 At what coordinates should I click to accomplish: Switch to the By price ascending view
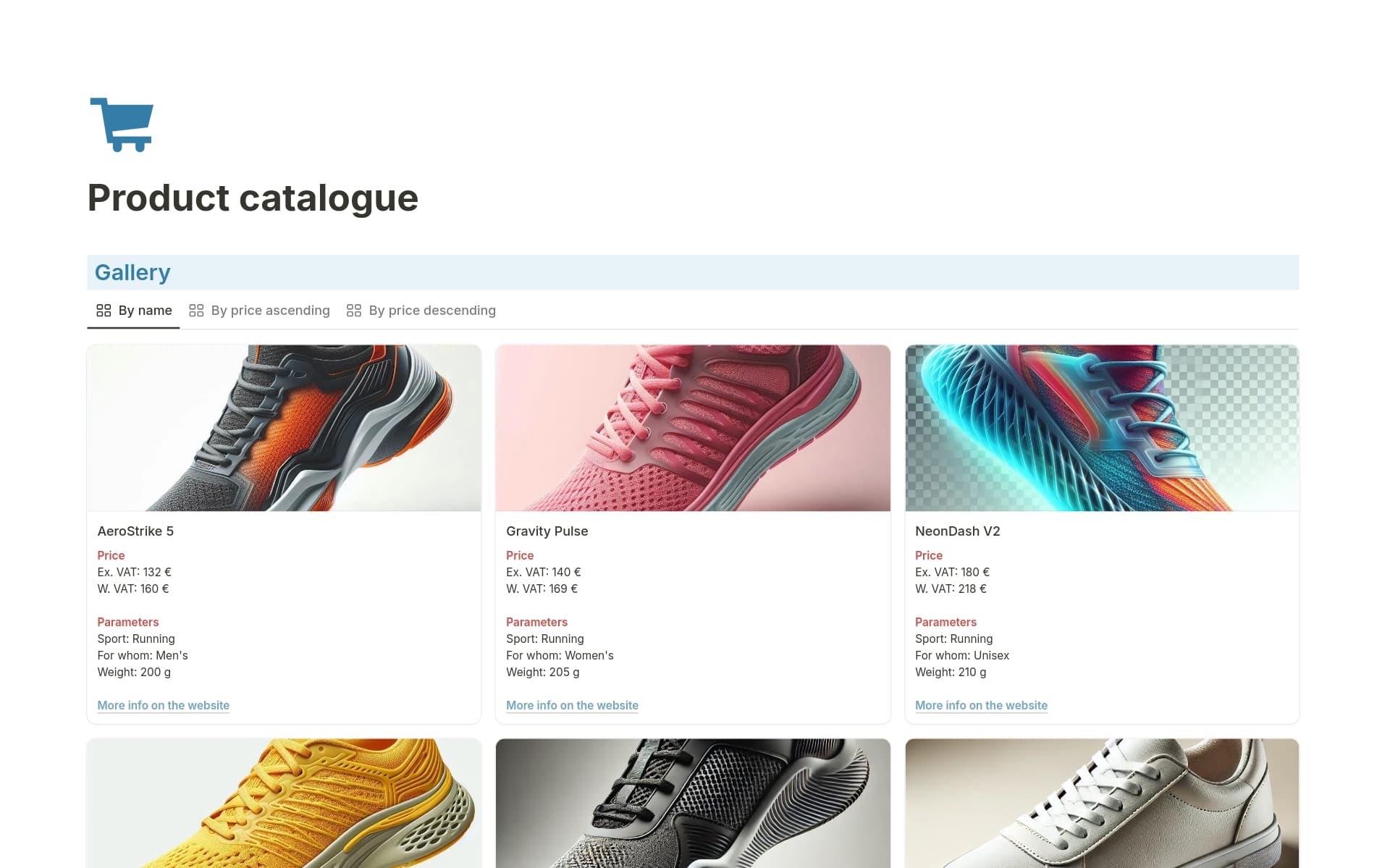[x=270, y=310]
